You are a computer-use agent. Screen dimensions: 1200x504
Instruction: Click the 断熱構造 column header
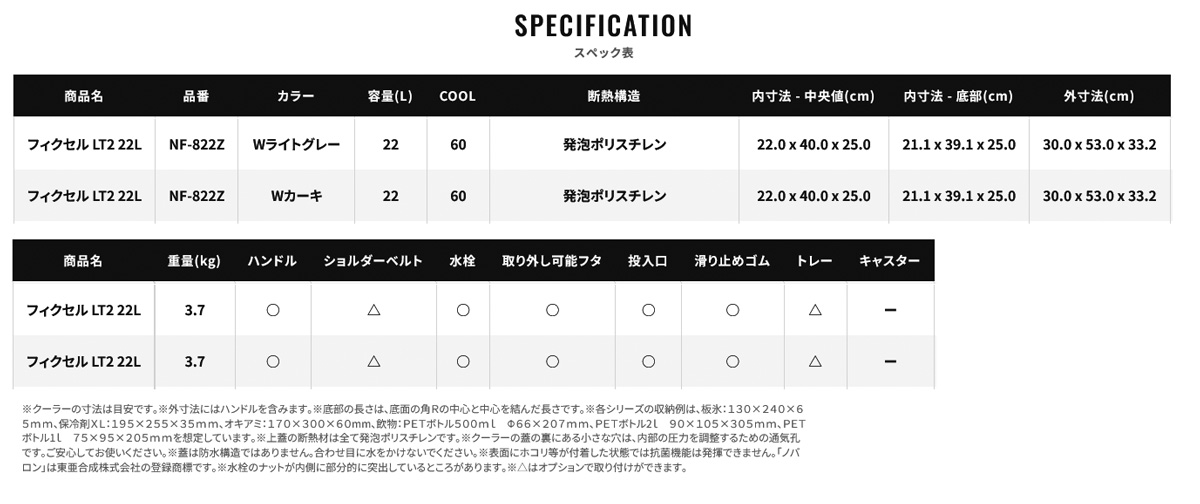pyautogui.click(x=614, y=97)
